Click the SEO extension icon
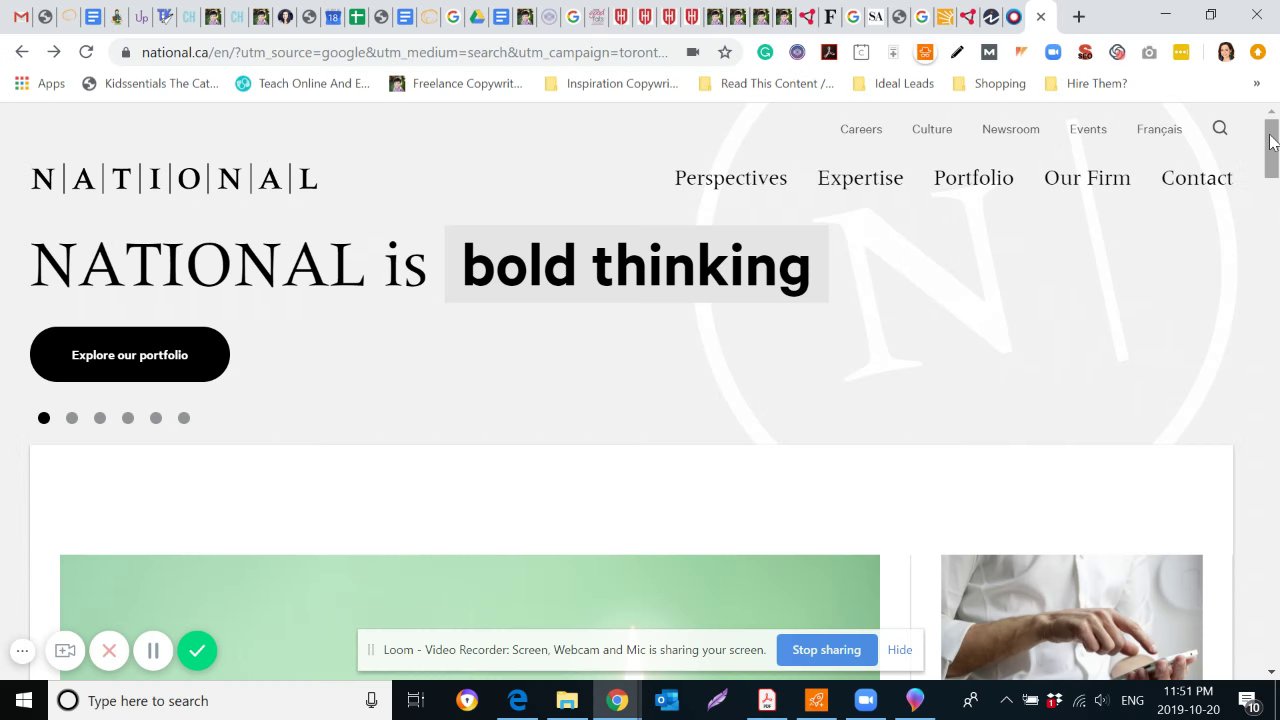 1085,52
